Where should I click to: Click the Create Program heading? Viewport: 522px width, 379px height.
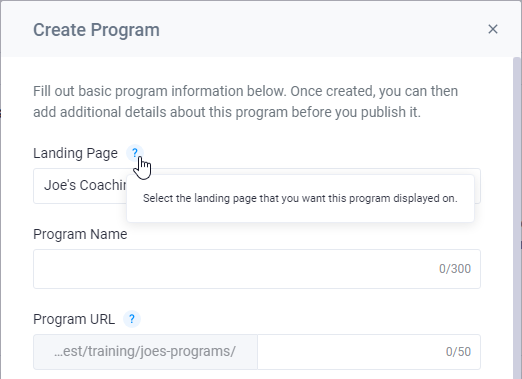(96, 30)
